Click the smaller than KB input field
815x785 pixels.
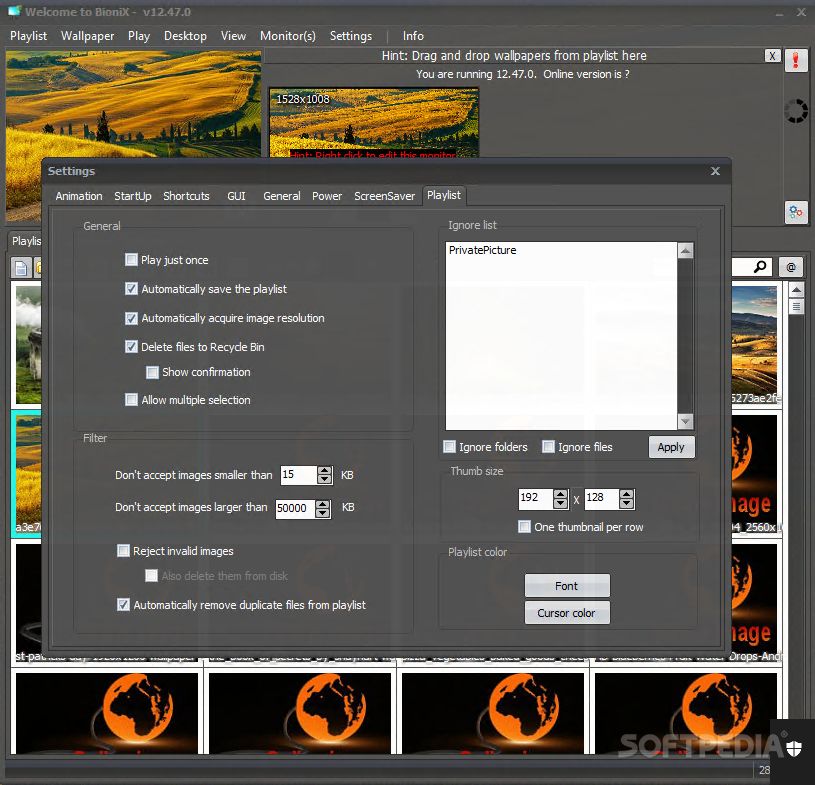[299, 475]
